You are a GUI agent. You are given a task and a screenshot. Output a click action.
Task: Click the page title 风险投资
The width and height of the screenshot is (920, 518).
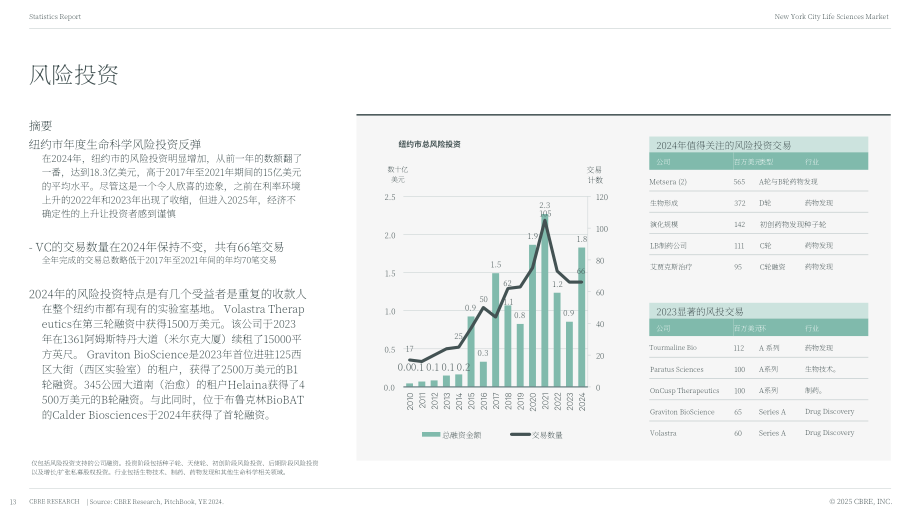tap(74, 75)
